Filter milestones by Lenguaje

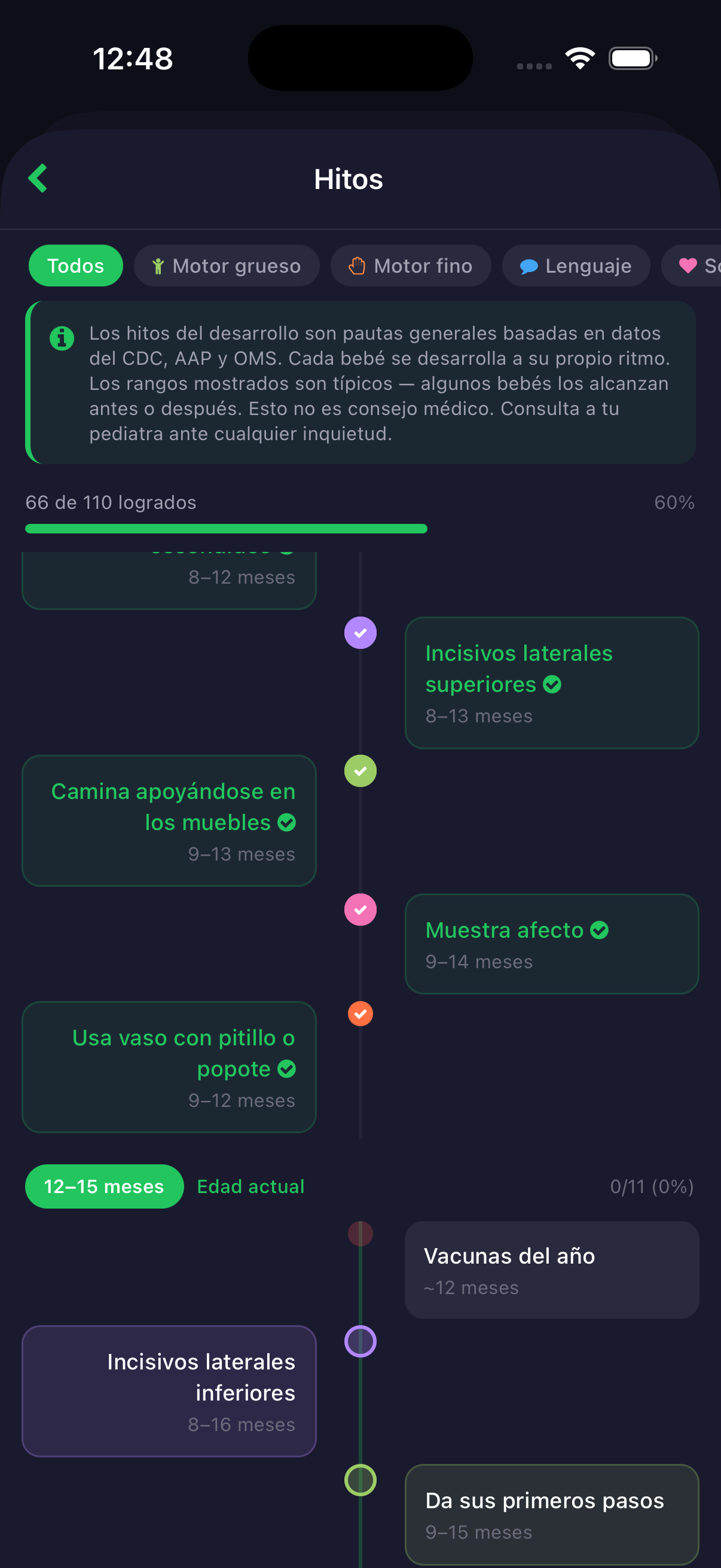tap(576, 266)
